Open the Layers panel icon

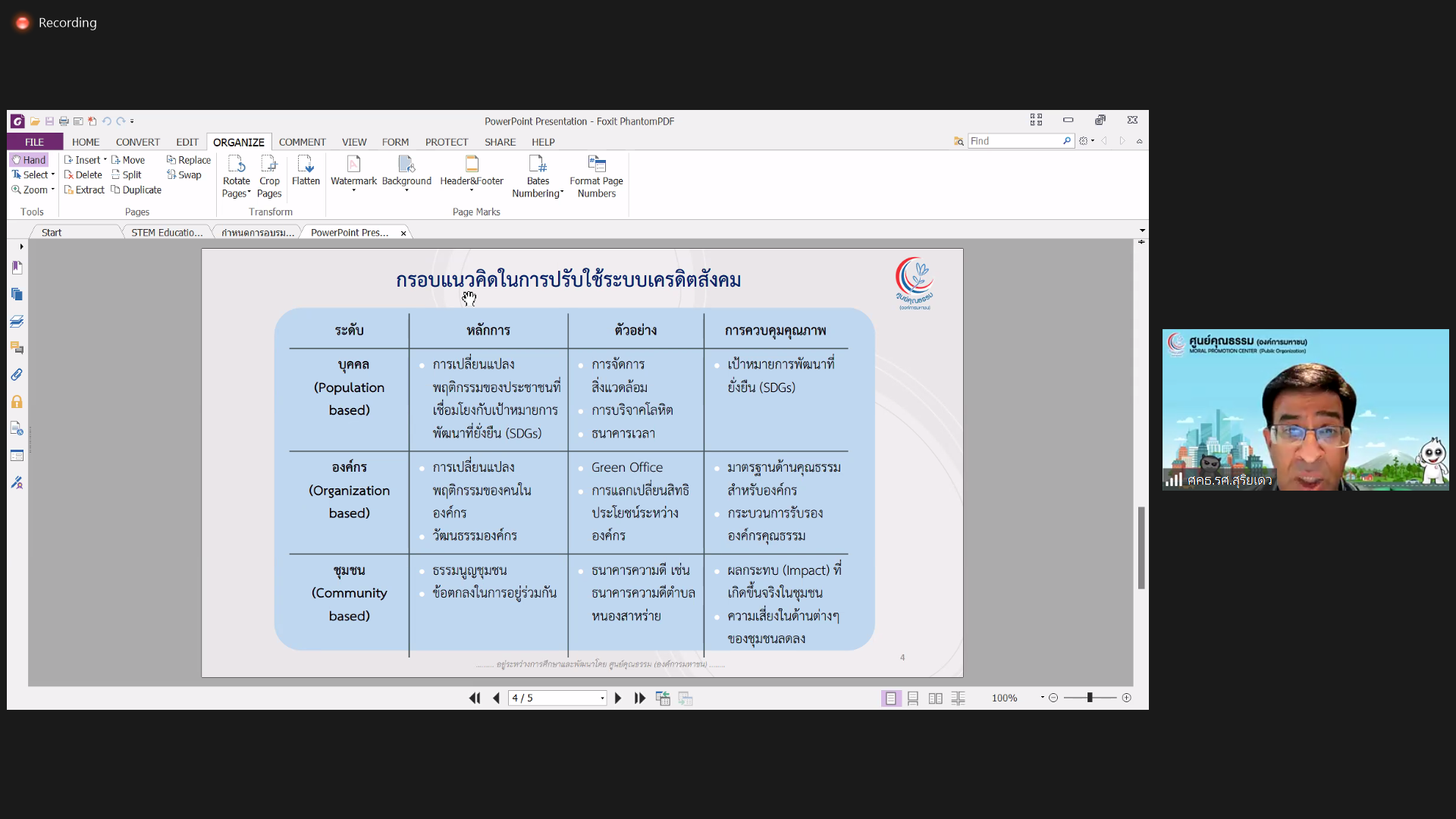pyautogui.click(x=17, y=322)
